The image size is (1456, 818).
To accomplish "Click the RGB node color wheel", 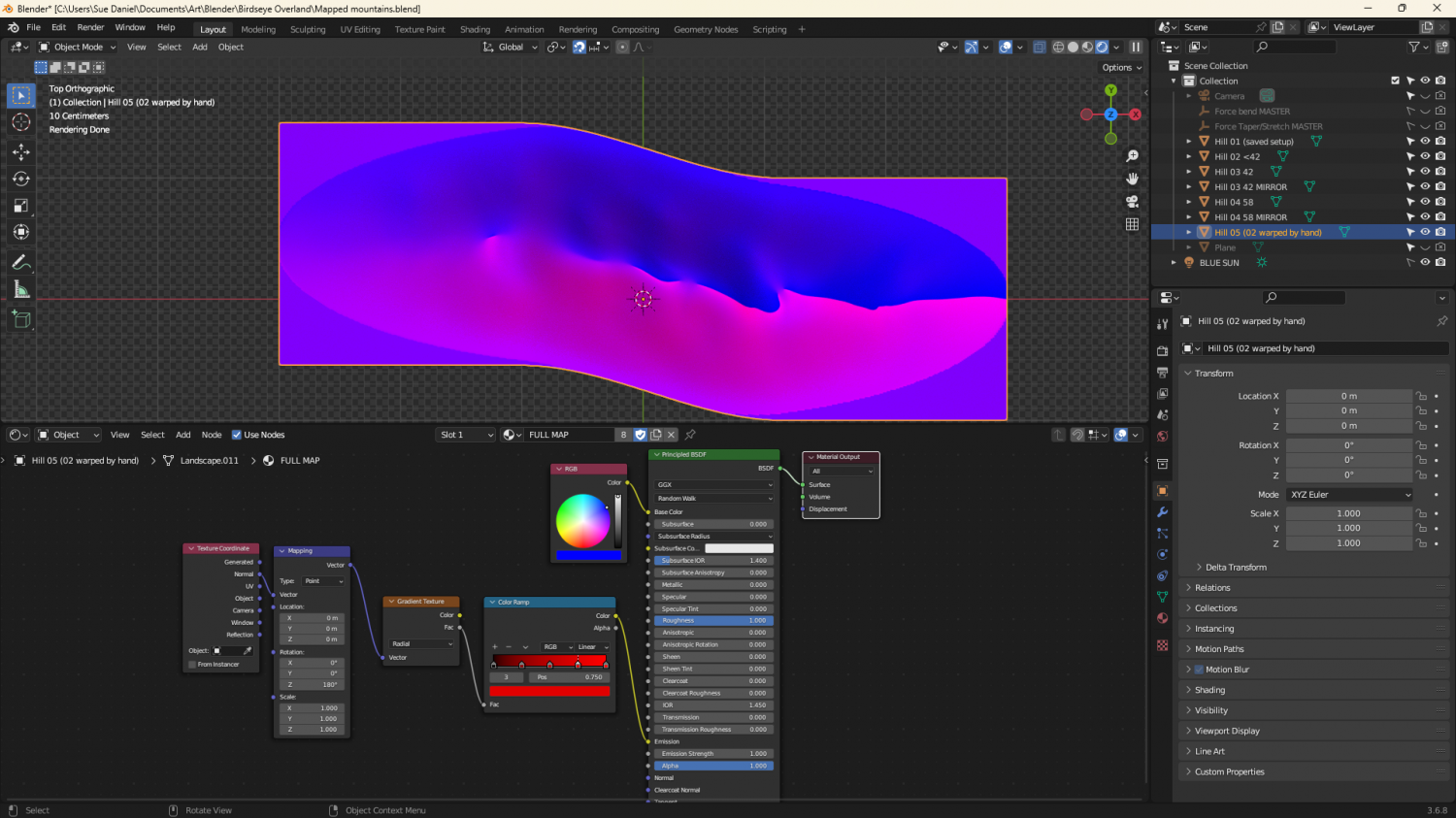I will click(x=582, y=521).
